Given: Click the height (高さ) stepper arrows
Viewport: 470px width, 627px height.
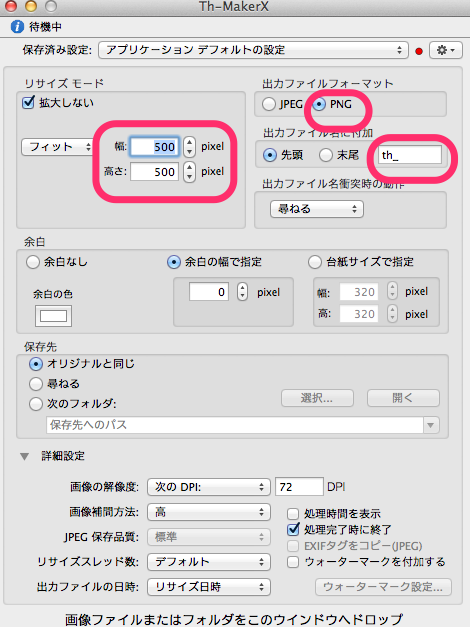Looking at the screenshot, I should click(190, 172).
